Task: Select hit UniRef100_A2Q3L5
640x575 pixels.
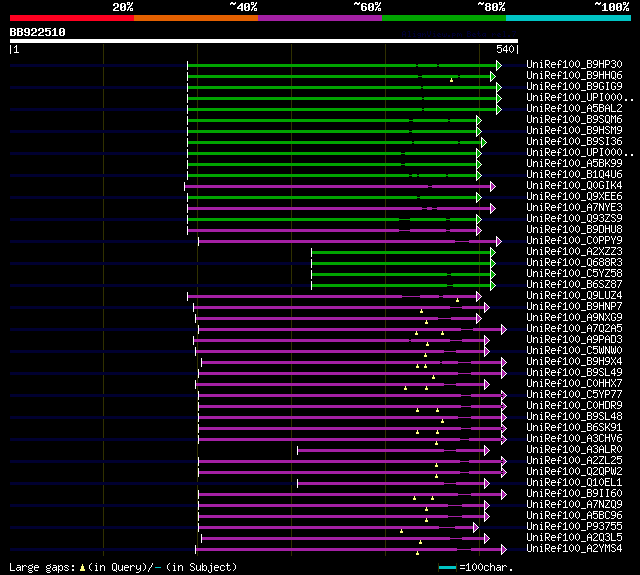Action: click(574, 538)
